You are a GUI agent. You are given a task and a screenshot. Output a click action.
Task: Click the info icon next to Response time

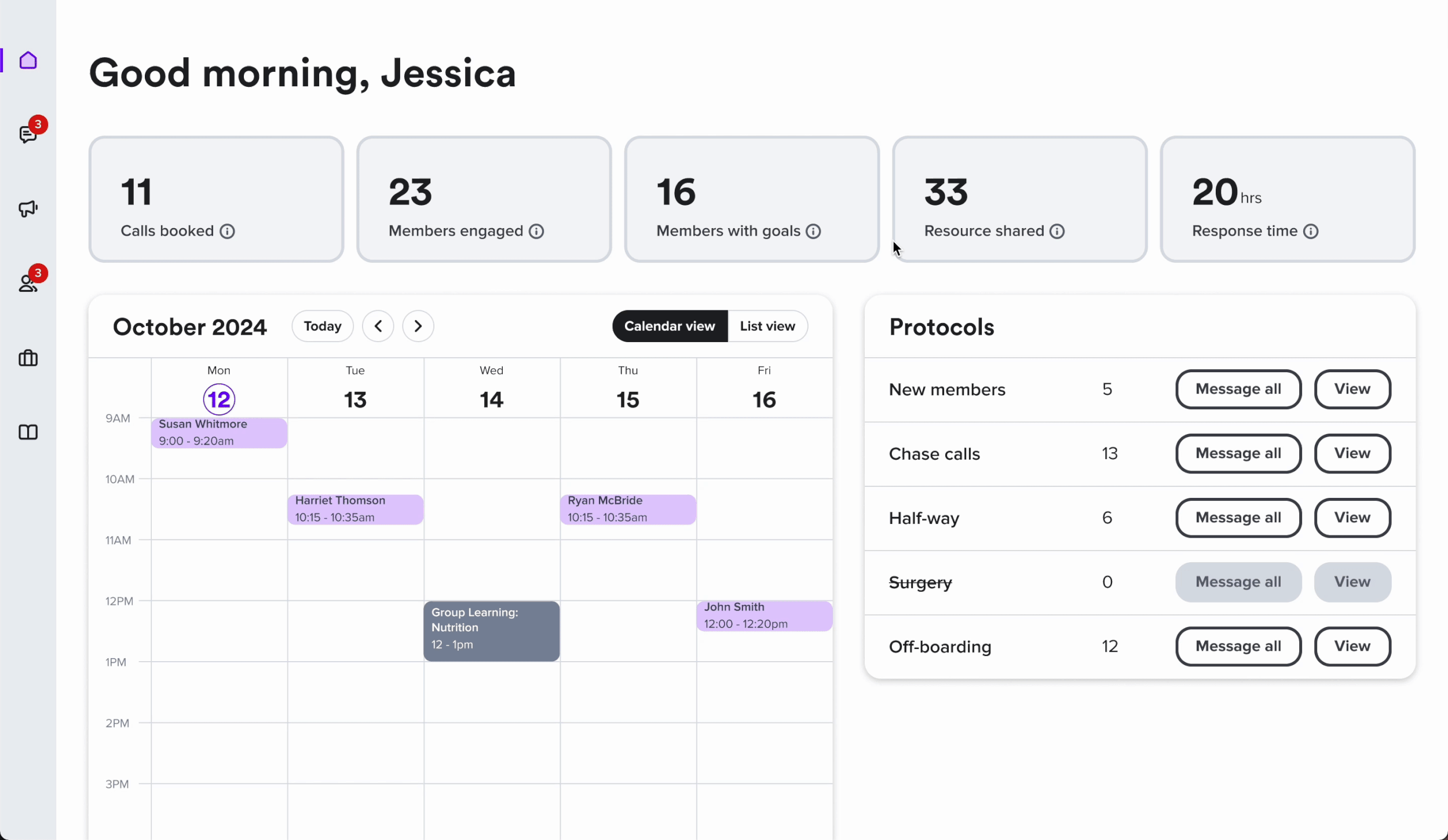click(1310, 232)
